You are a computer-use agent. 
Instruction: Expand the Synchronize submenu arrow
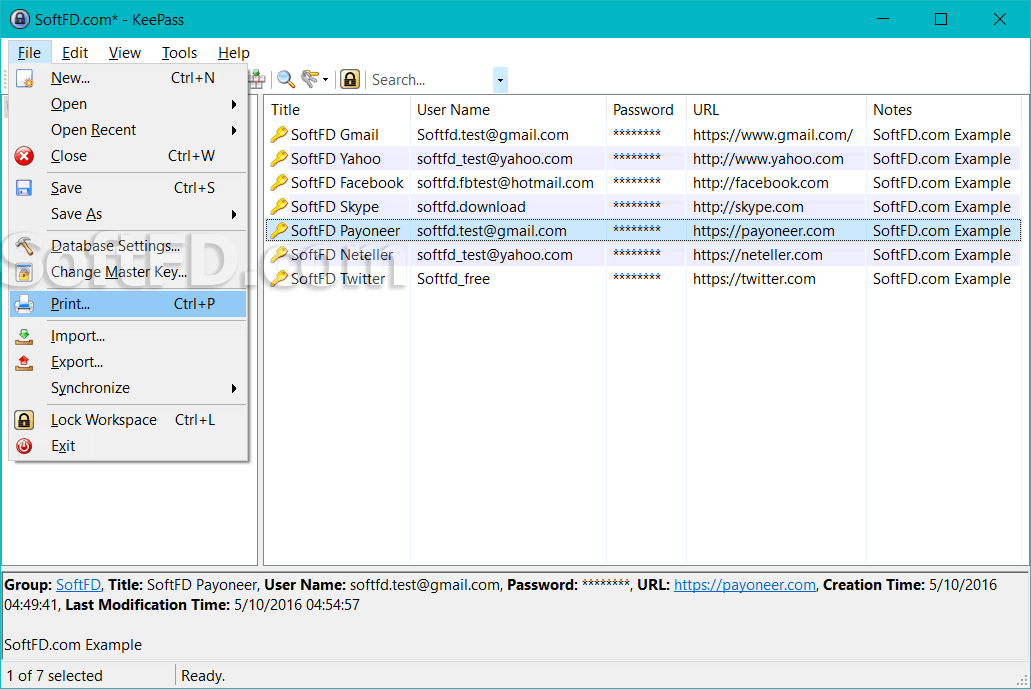(233, 389)
